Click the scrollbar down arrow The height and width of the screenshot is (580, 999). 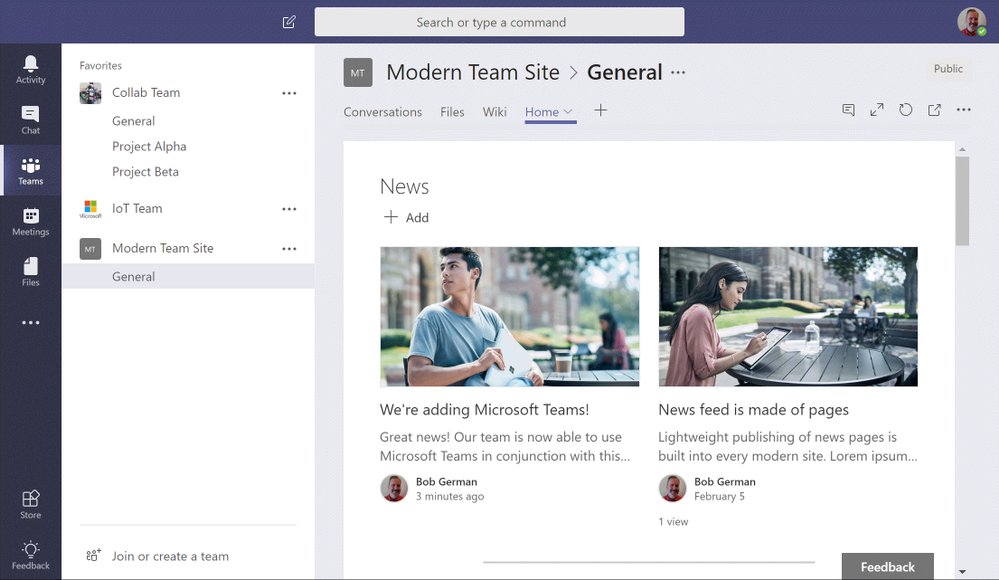(962, 572)
